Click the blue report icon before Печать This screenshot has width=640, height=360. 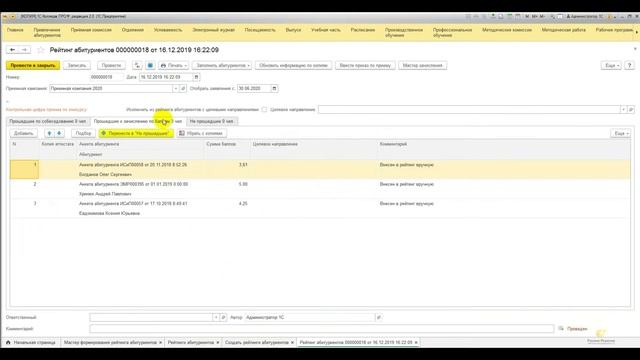click(150, 65)
